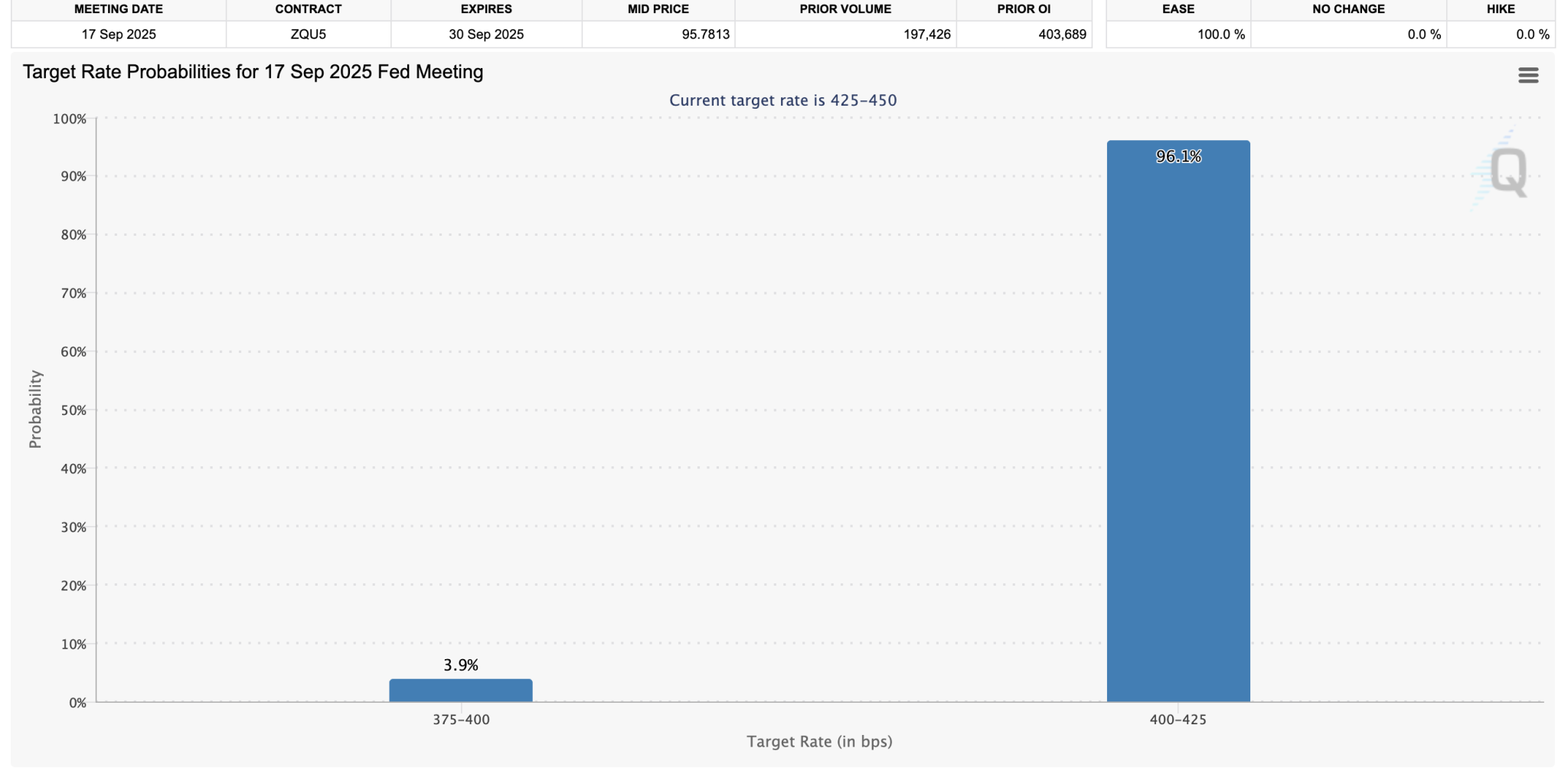1568x774 pixels.
Task: Select the ZQU5 contract cell
Action: [x=309, y=34]
